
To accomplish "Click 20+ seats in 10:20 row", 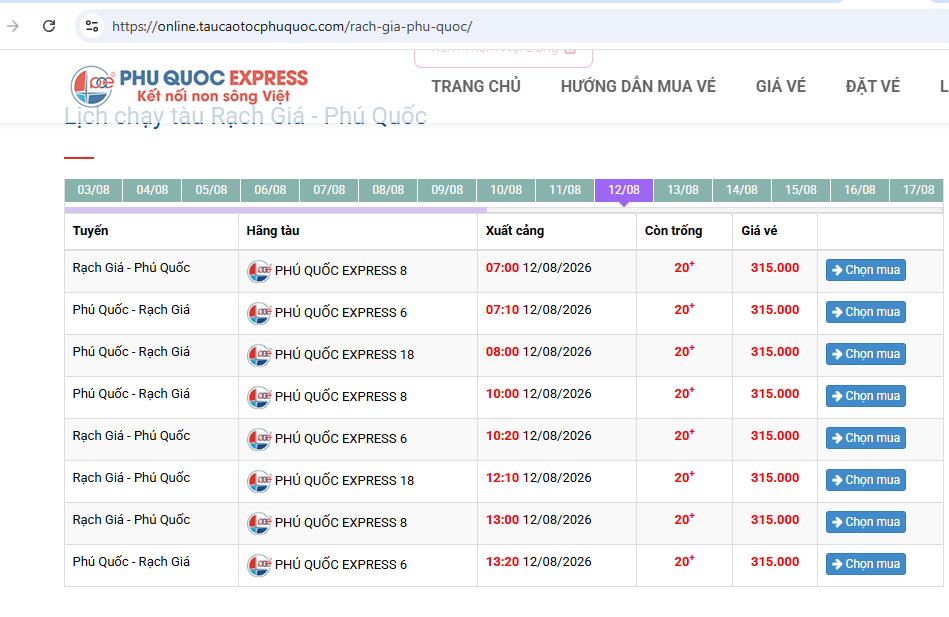I will [x=684, y=435].
